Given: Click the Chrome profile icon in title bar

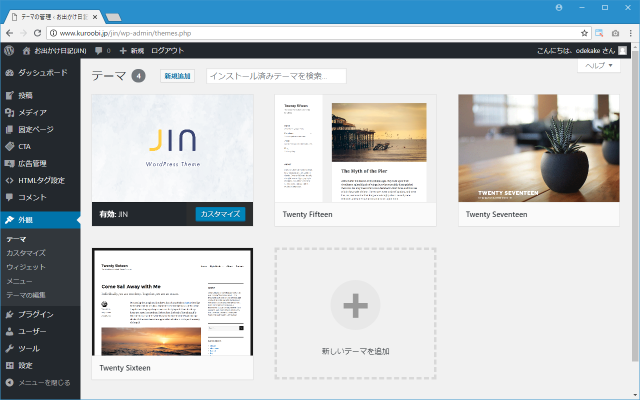Looking at the screenshot, I should 559,7.
